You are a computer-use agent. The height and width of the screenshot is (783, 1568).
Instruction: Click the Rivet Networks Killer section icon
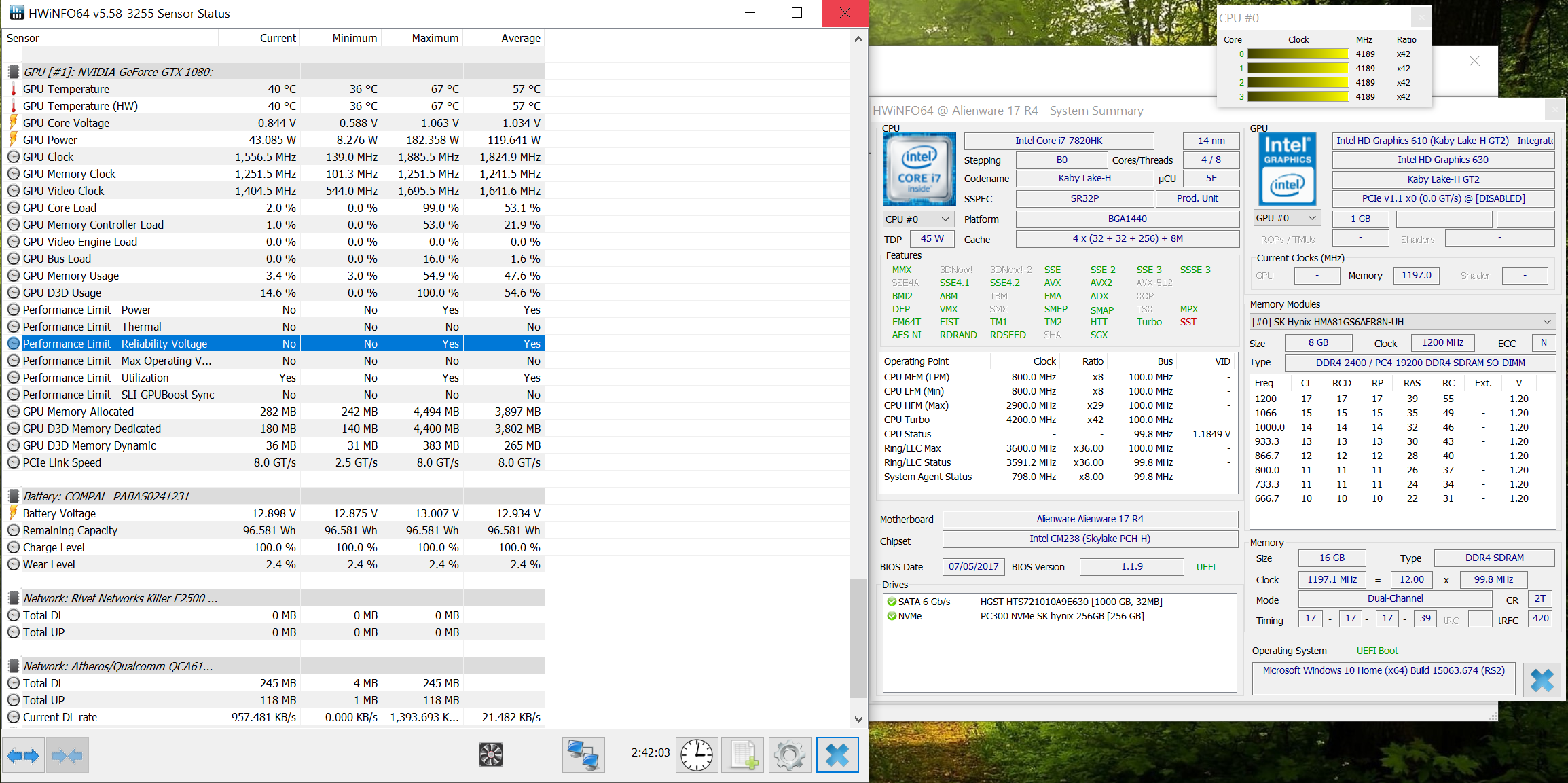click(x=13, y=598)
